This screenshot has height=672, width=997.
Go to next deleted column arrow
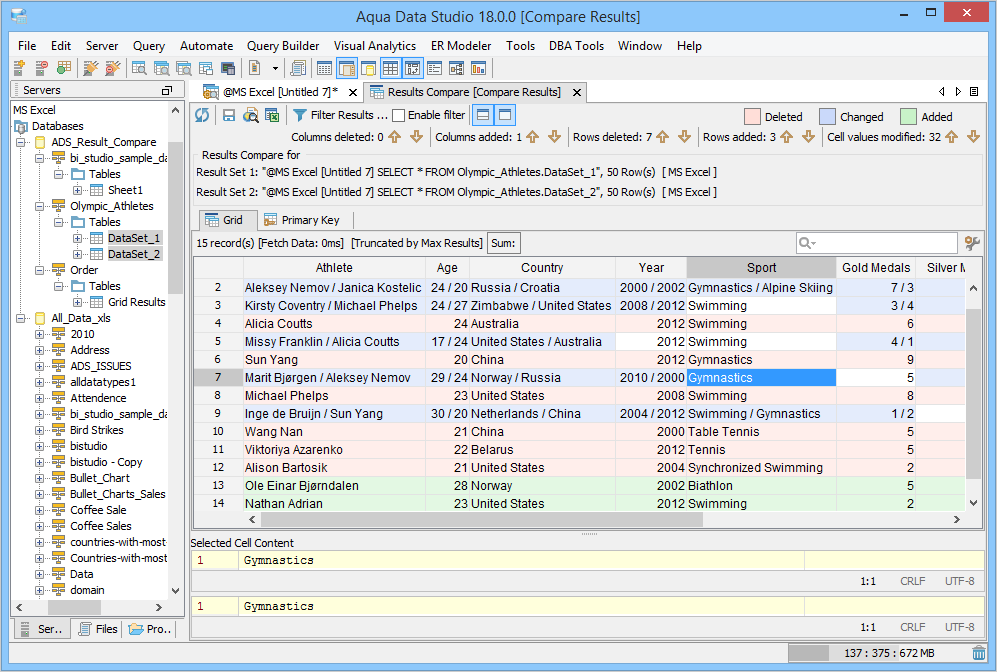[416, 137]
